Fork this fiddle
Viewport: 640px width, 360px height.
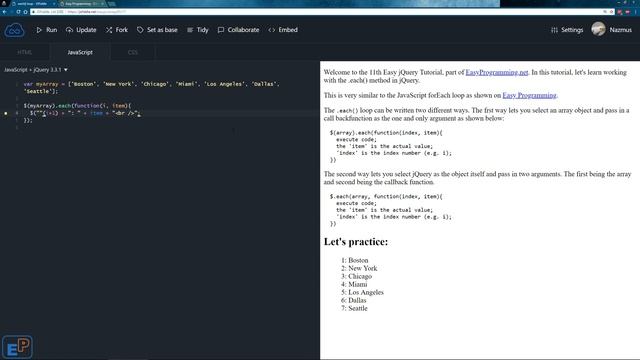tap(117, 30)
